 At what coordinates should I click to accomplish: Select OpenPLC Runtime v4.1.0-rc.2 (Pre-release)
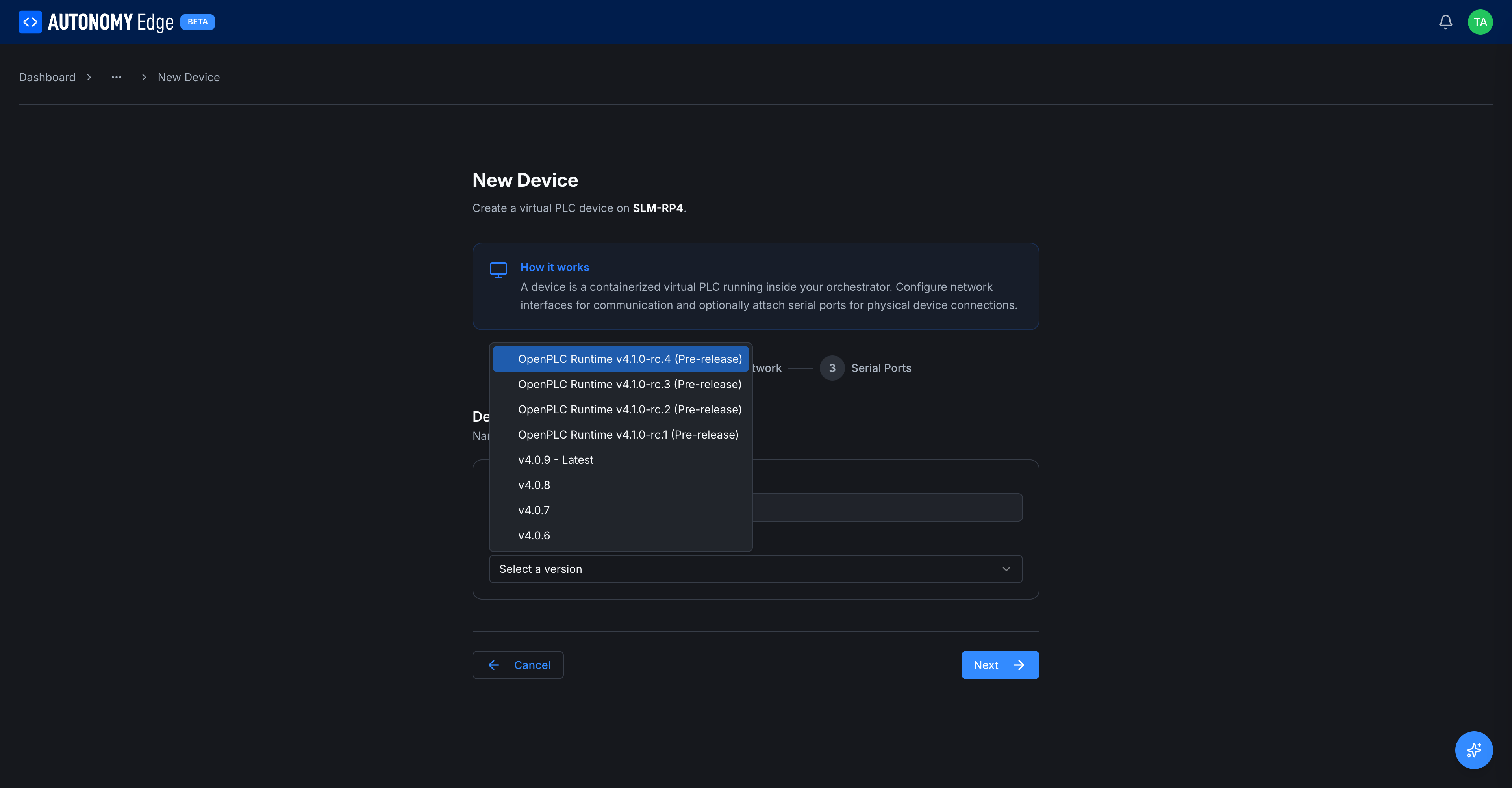coord(621,409)
